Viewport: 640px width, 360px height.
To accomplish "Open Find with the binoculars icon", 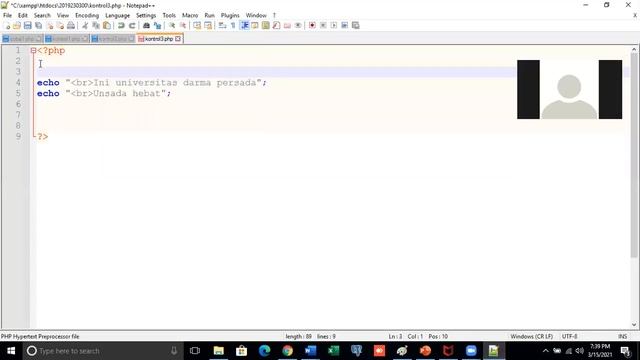I will 146,25.
